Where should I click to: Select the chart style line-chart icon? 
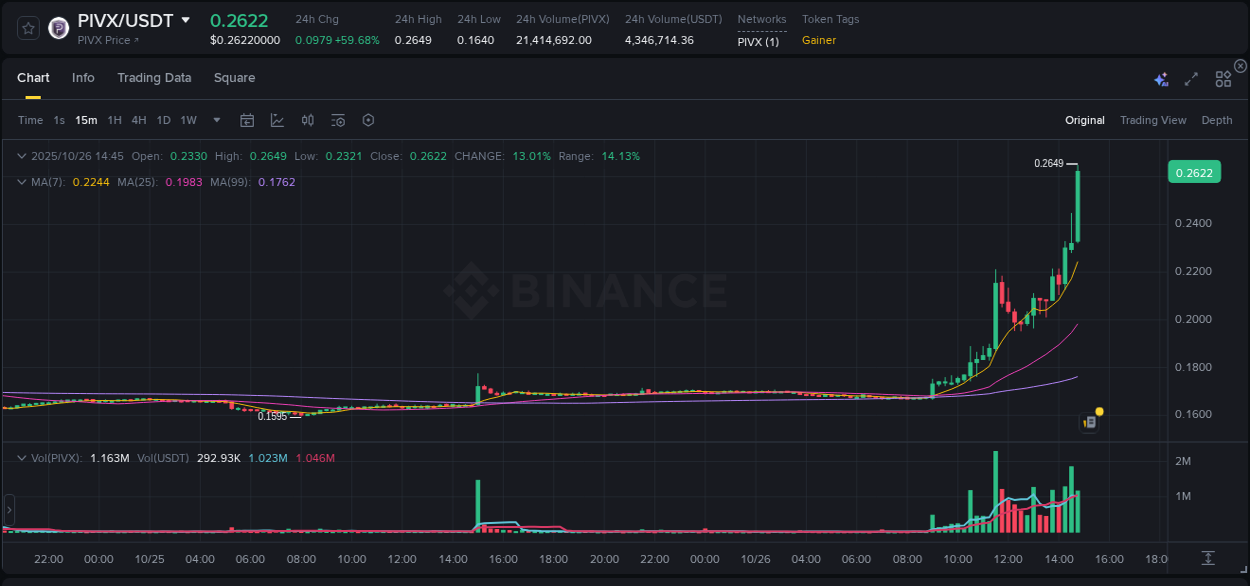[x=275, y=120]
